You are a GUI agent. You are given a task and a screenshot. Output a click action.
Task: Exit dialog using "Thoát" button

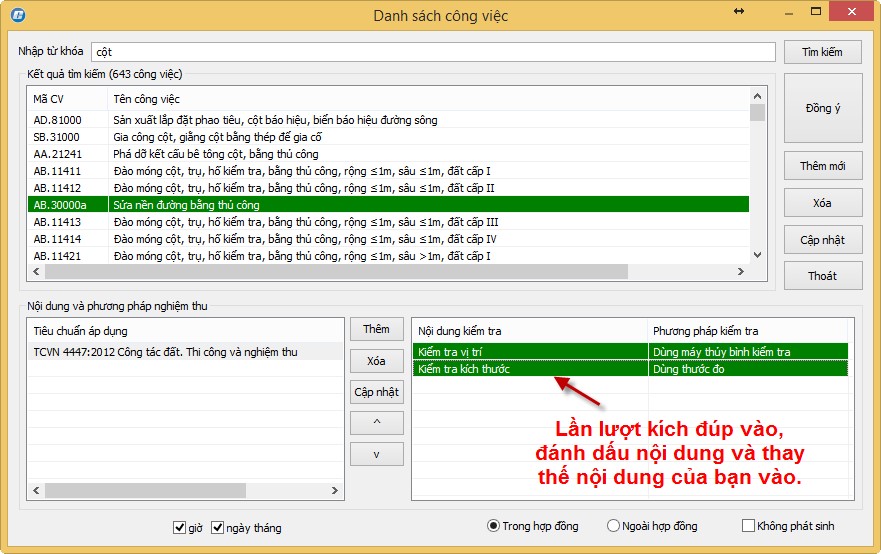(x=822, y=276)
